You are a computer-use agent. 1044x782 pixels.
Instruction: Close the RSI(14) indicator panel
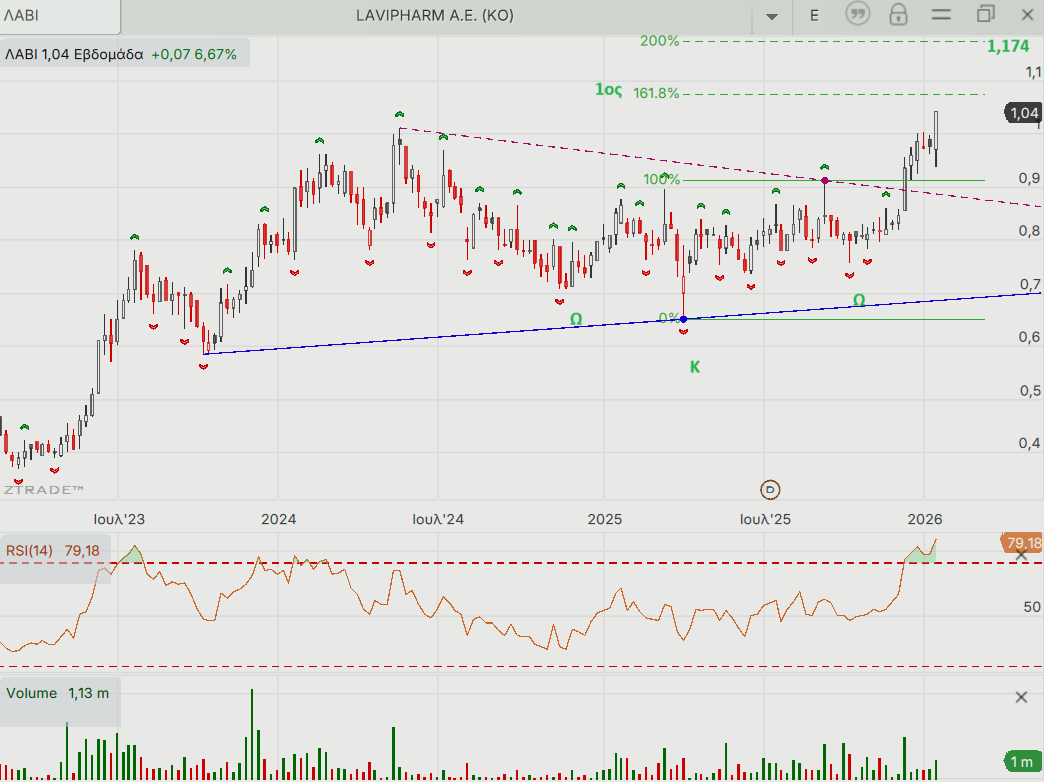1021,553
